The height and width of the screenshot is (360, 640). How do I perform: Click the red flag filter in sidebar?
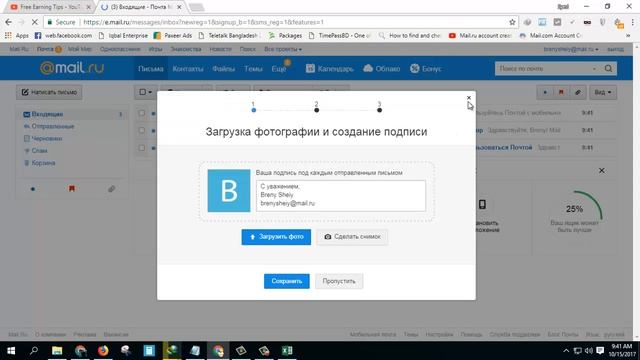click(x=72, y=189)
